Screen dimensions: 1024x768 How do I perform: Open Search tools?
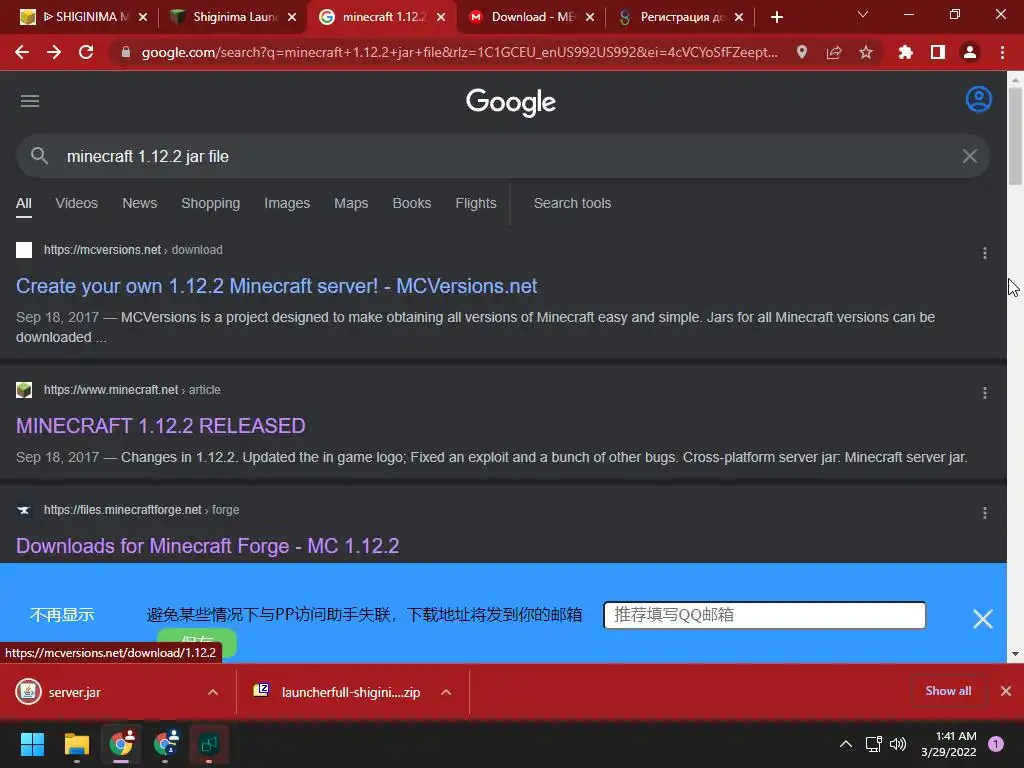pyautogui.click(x=572, y=203)
